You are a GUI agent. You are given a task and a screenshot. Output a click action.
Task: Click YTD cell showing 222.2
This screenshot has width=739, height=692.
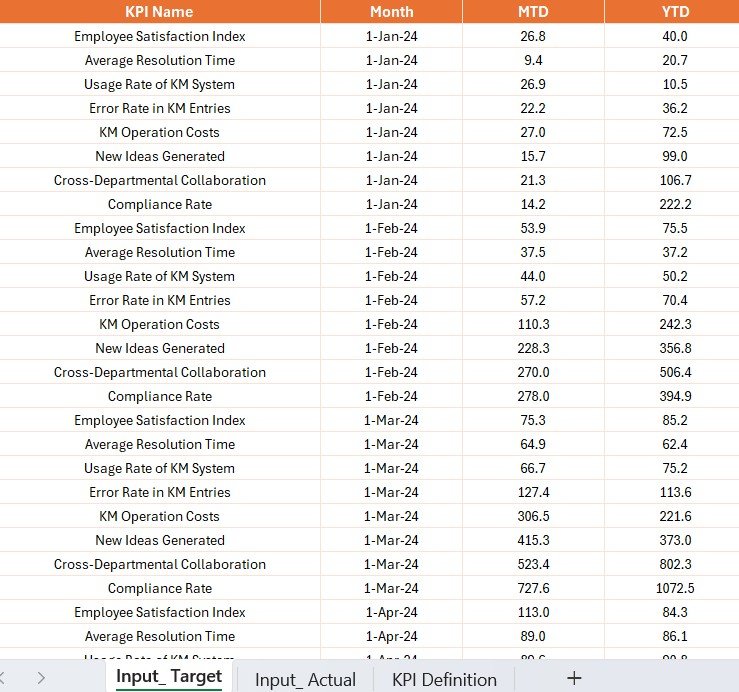click(x=675, y=204)
